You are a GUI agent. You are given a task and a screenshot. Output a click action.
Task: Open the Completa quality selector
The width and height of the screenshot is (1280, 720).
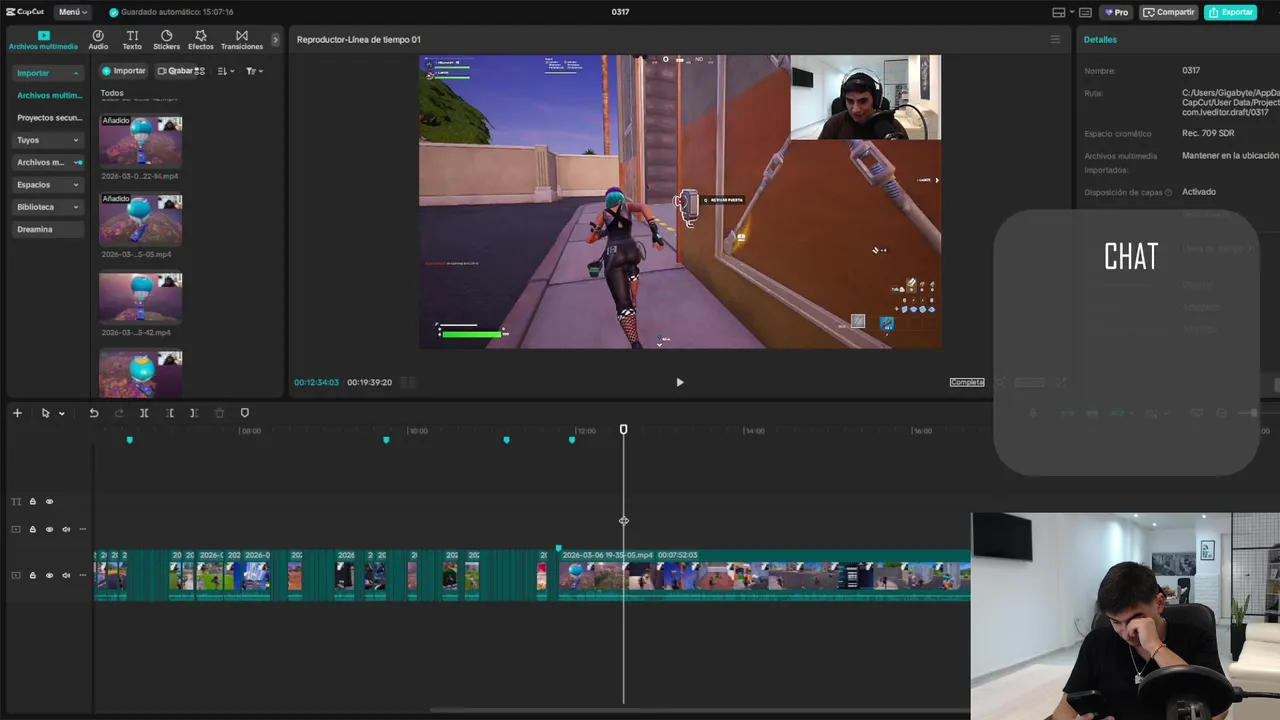(x=967, y=382)
